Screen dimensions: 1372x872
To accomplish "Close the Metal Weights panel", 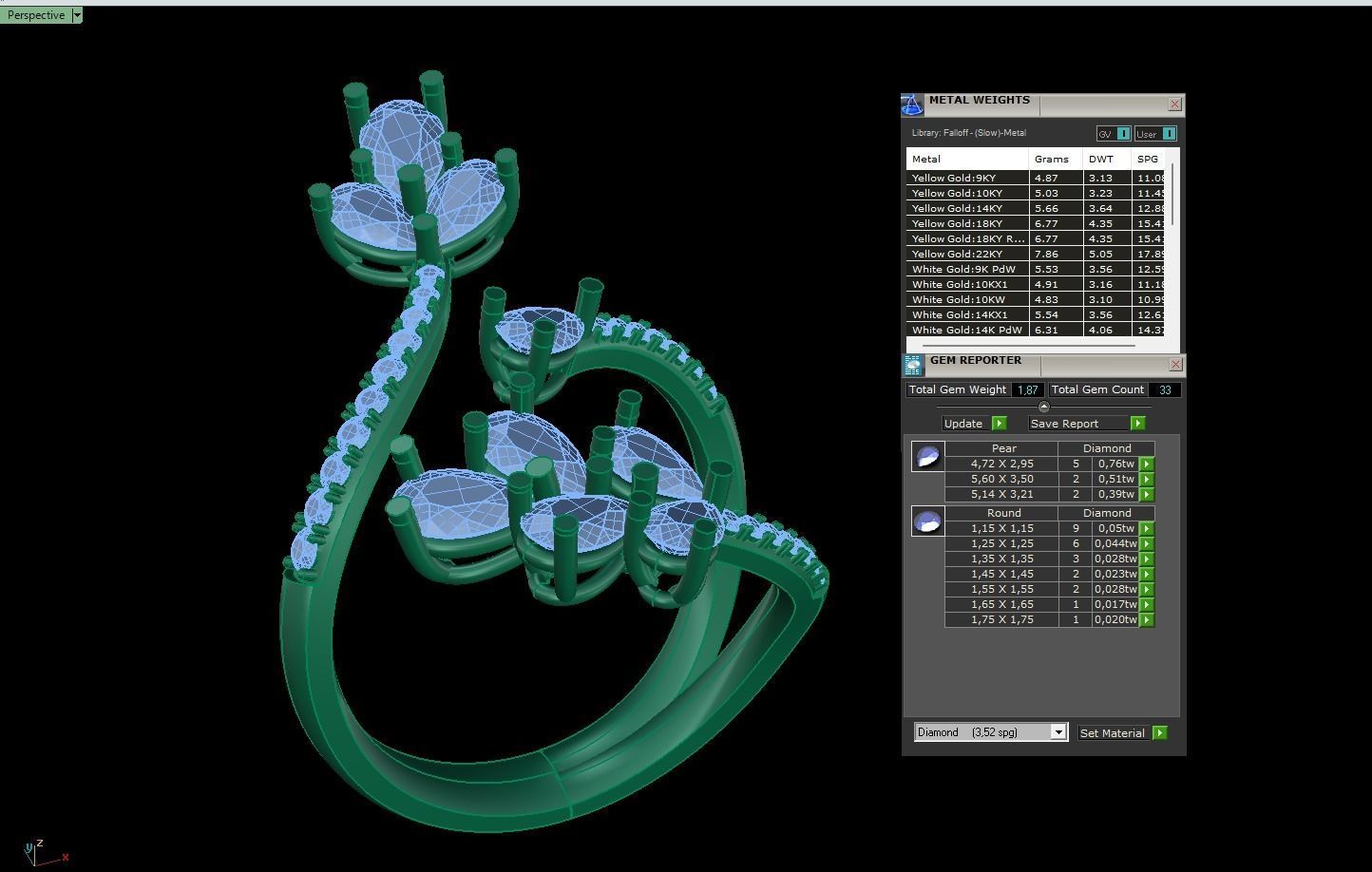I will [x=1174, y=104].
